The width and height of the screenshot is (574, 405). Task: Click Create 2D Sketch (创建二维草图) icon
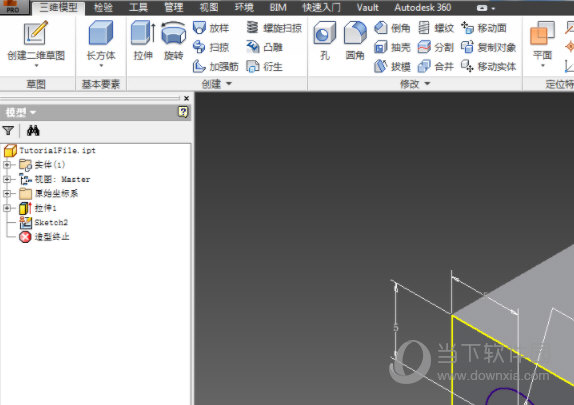(x=36, y=33)
